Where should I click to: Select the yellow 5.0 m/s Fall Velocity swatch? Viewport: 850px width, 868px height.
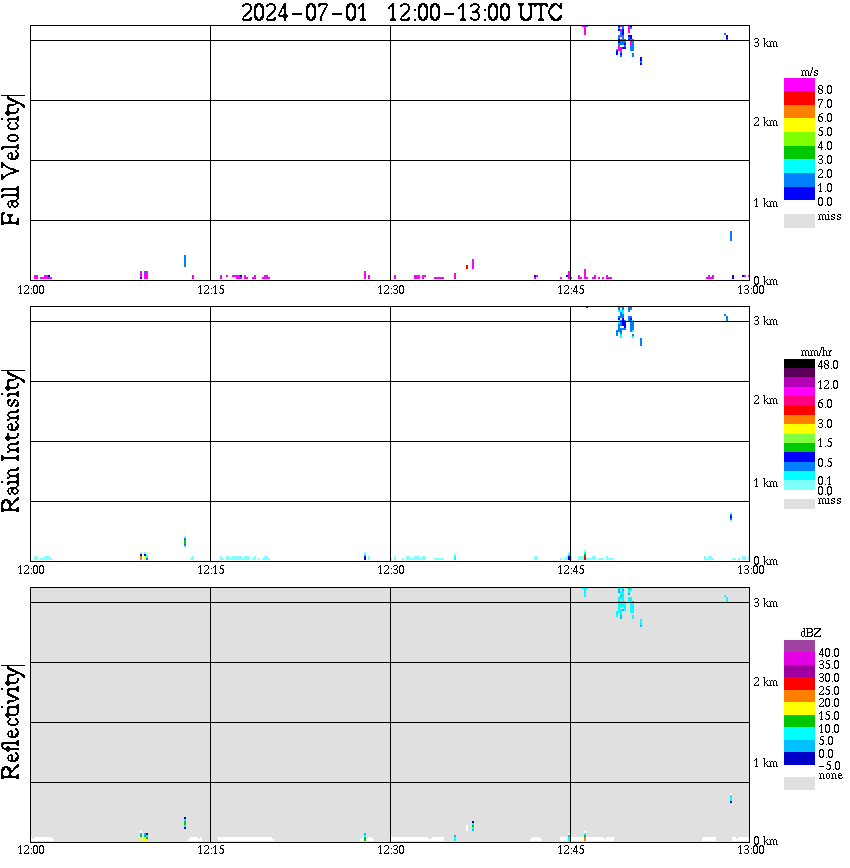pos(799,126)
